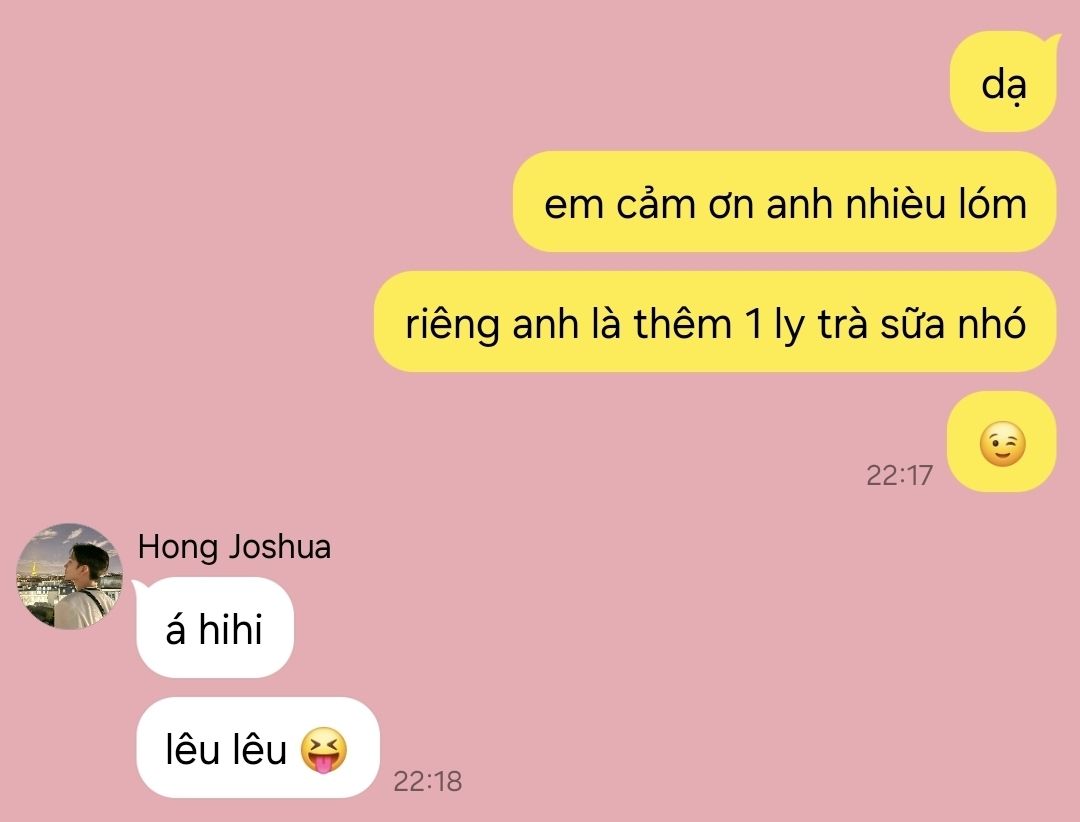This screenshot has height=822, width=1080.
Task: Tap the "em cảm ơn anh nhiều lóm" message
Action: (785, 202)
